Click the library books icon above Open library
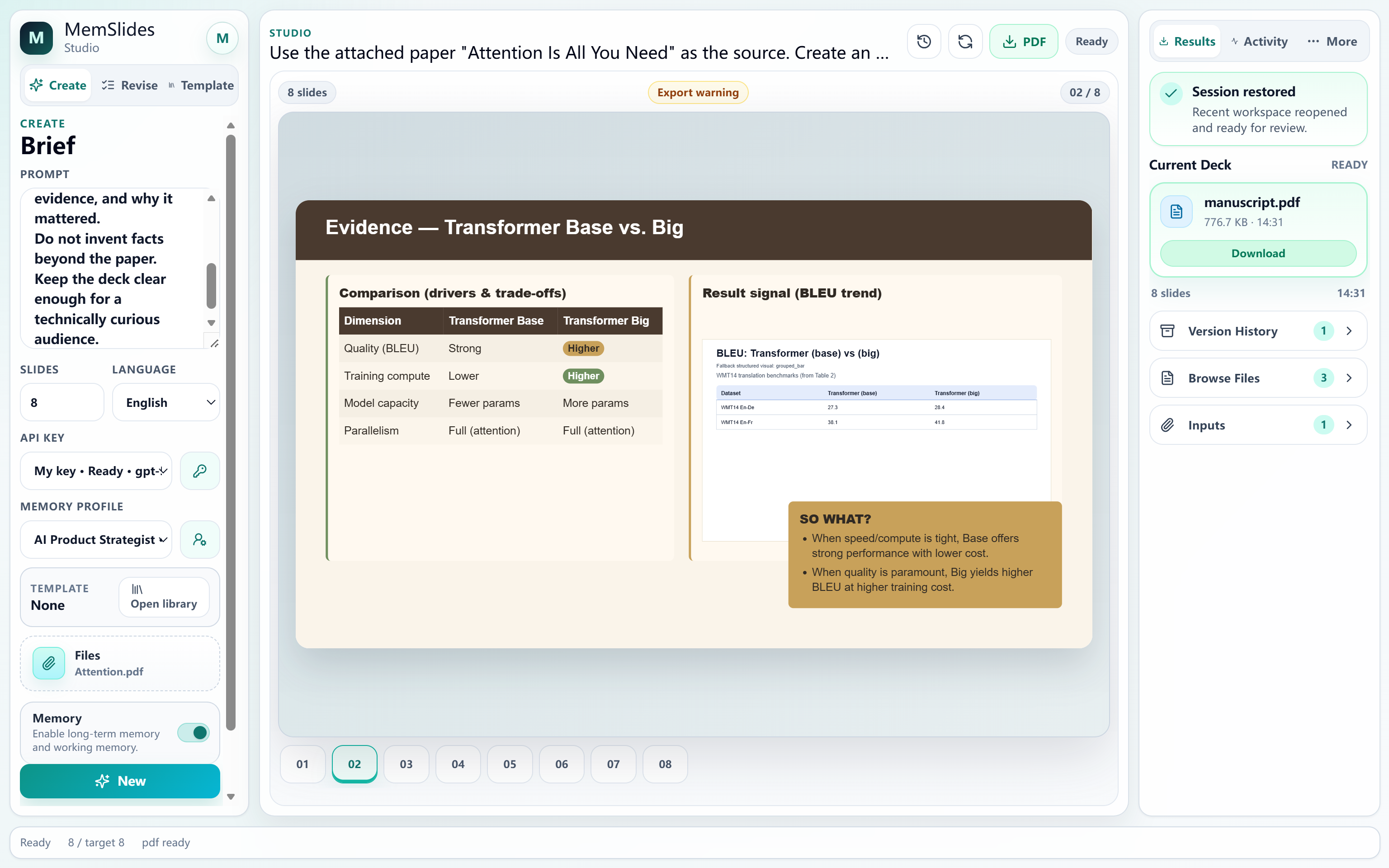Viewport: 1389px width, 868px height. tap(137, 589)
